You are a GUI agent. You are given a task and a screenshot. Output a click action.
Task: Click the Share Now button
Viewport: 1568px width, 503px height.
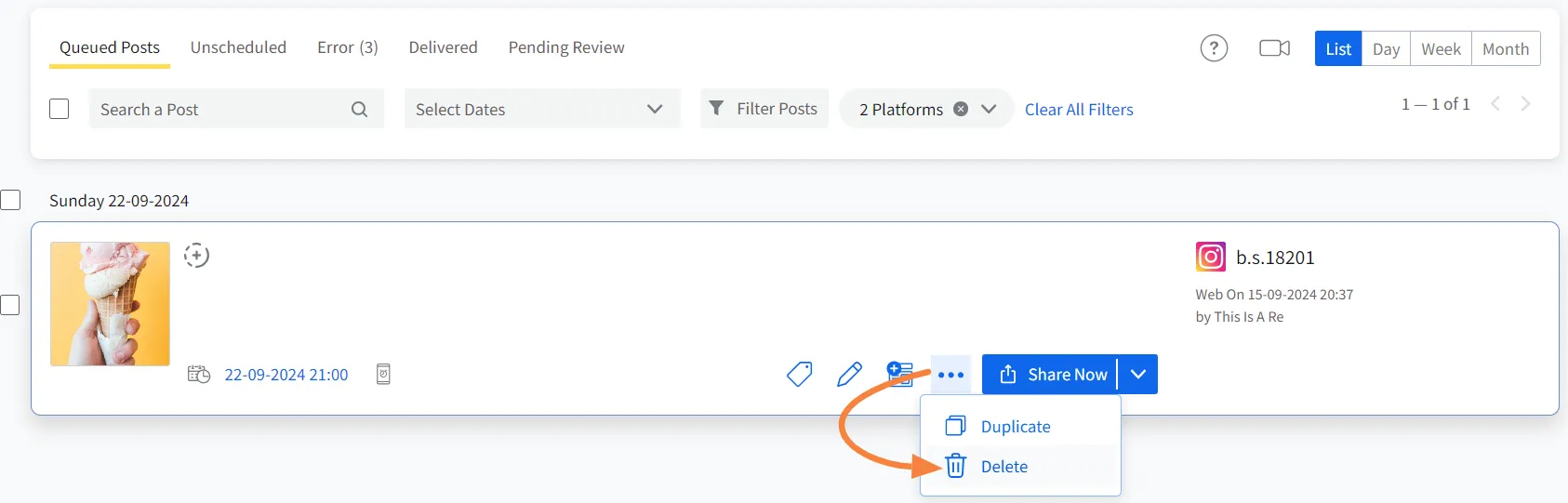pyautogui.click(x=1050, y=375)
